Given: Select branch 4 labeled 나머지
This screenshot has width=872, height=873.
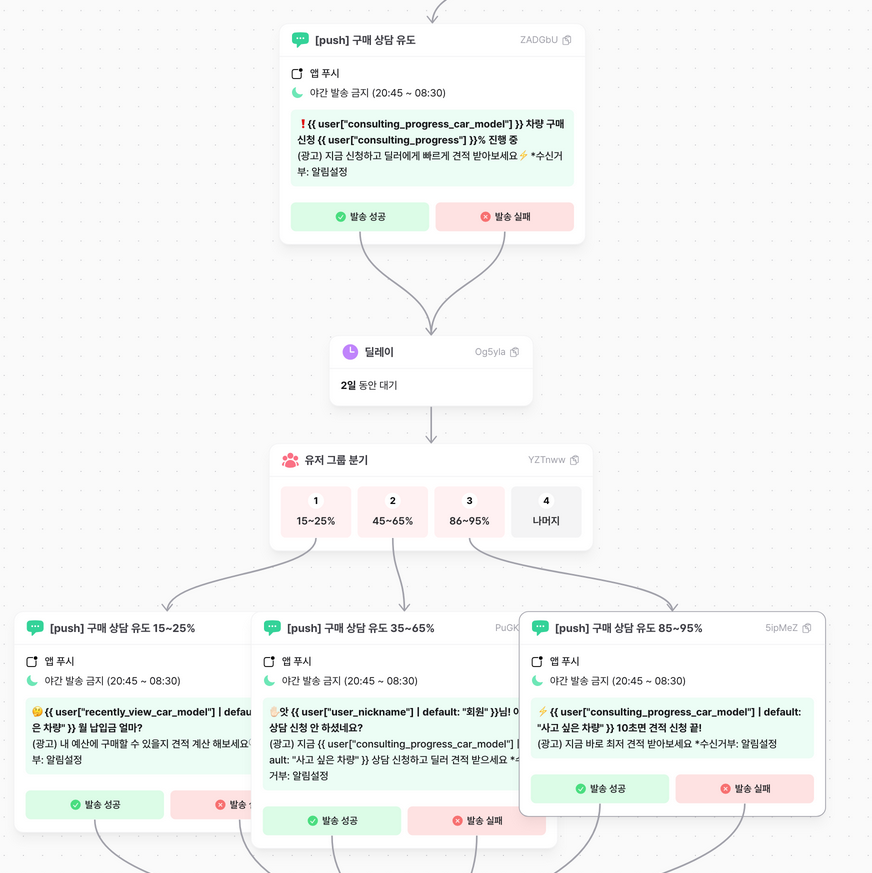Looking at the screenshot, I should point(546,512).
